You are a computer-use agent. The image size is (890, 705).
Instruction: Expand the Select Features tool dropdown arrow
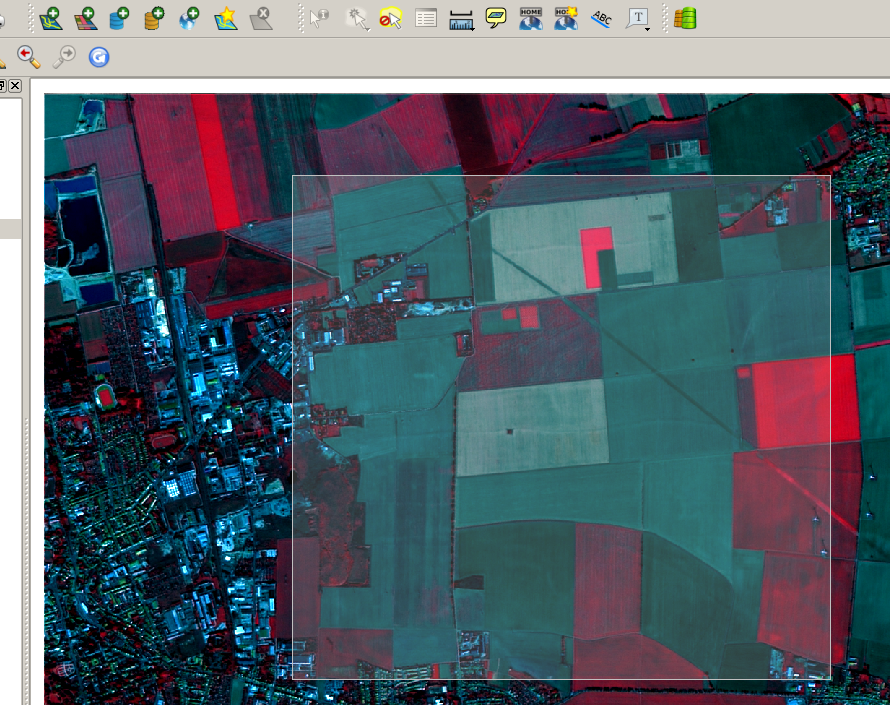369,27
